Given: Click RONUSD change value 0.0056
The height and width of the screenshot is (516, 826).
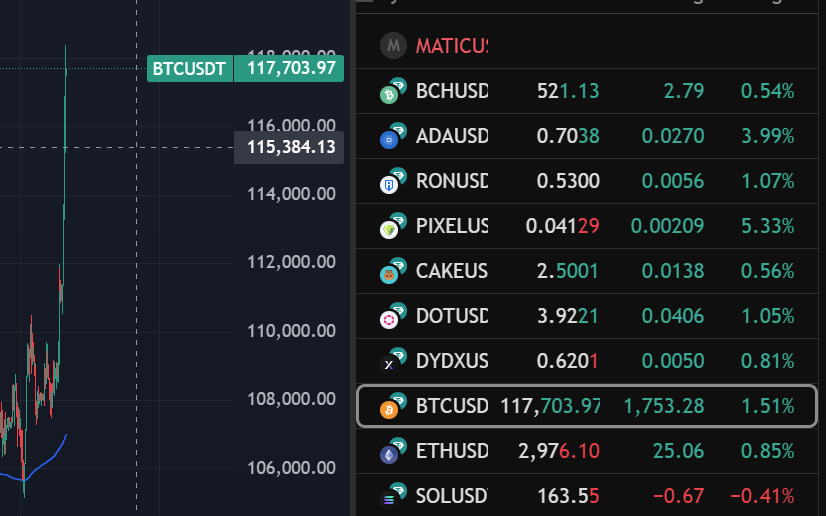Looking at the screenshot, I should [x=673, y=181].
